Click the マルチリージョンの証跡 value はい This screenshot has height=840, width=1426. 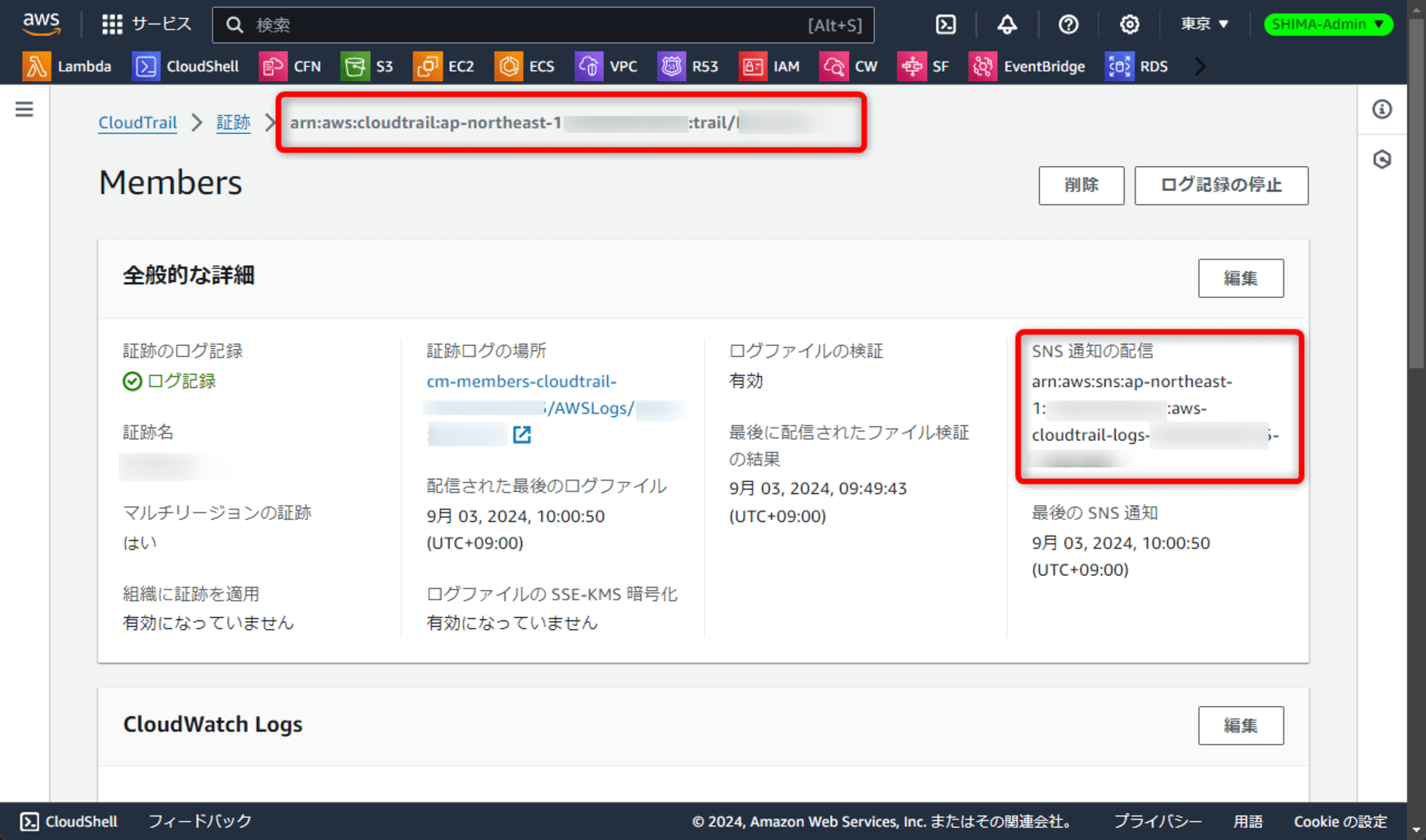tap(140, 543)
